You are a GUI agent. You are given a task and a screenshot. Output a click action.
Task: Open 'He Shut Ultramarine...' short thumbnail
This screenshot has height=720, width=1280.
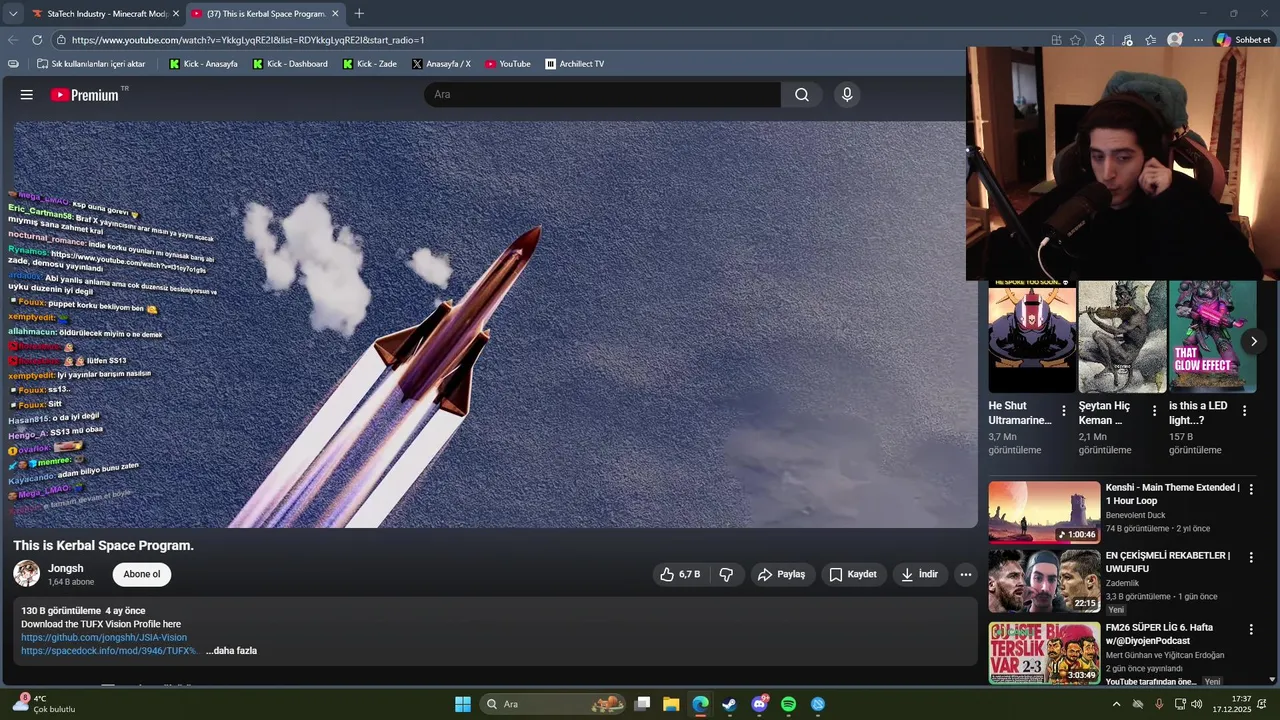click(1032, 337)
